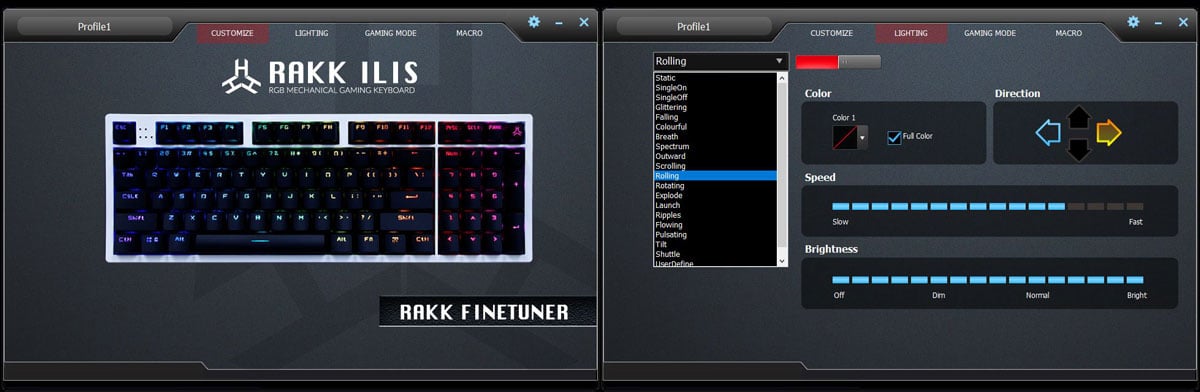This screenshot has height=392, width=1200.
Task: Open GAMING MODE tab in right window
Action: click(x=990, y=33)
